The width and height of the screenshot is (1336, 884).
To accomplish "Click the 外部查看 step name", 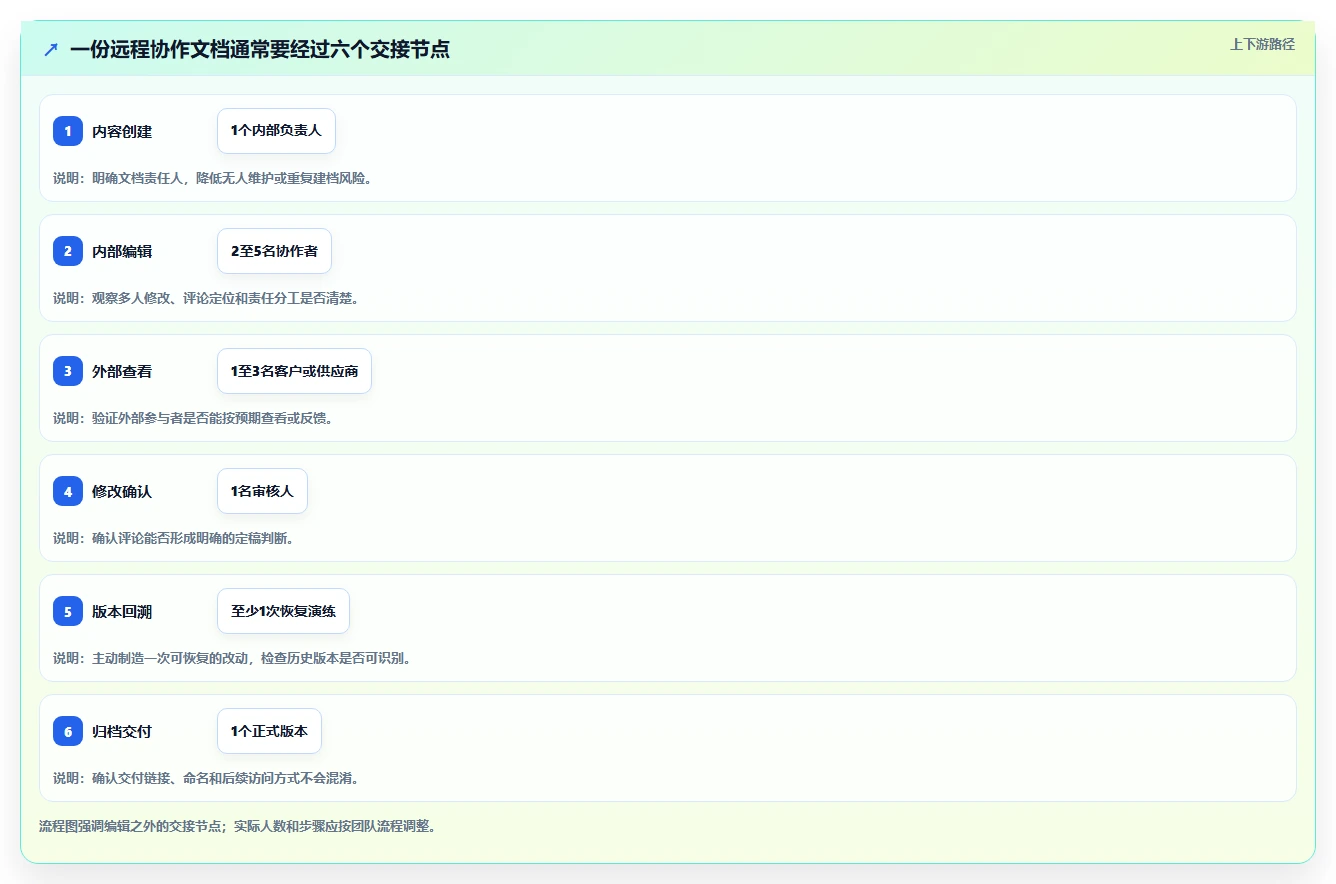I will pyautogui.click(x=122, y=371).
